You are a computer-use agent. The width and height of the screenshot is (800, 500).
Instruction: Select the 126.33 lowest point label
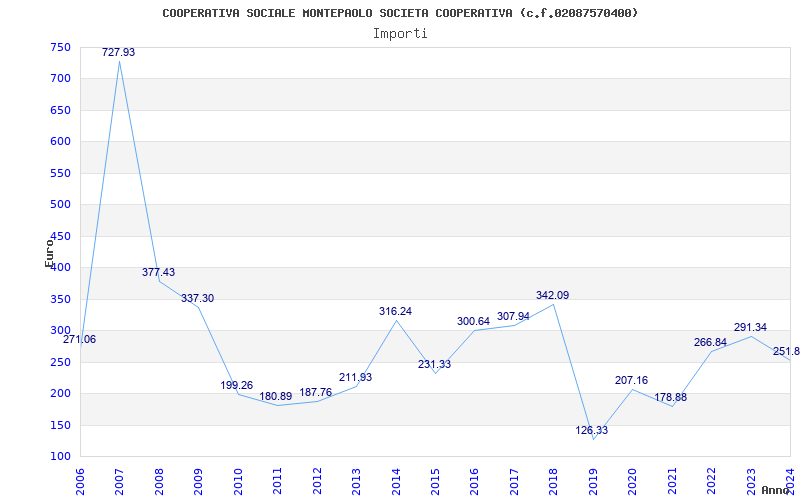click(x=592, y=430)
